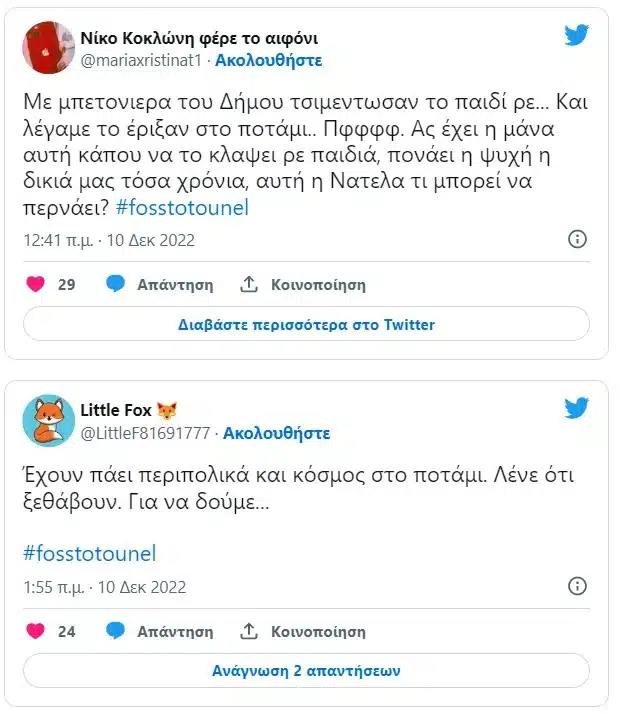Click Διαβάστε περισσότερα στο Twitter button
The height and width of the screenshot is (714, 620).
pyautogui.click(x=306, y=324)
